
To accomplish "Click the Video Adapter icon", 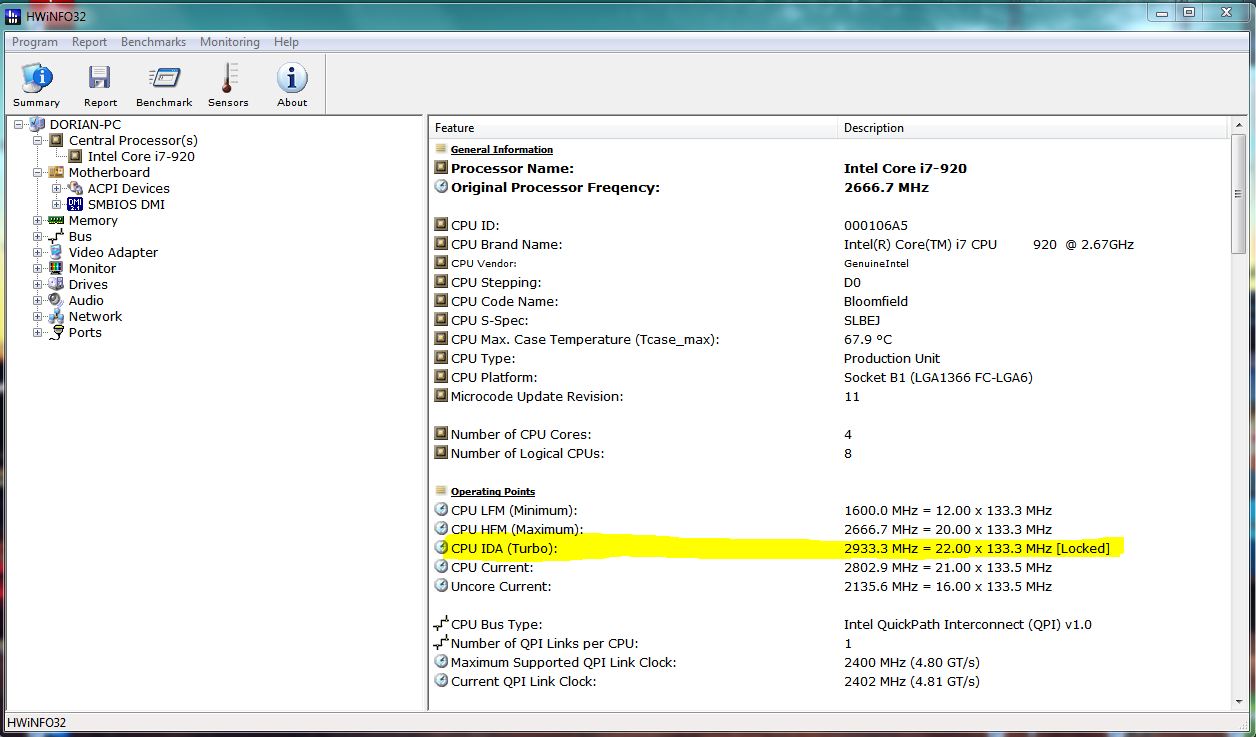I will [x=56, y=252].
